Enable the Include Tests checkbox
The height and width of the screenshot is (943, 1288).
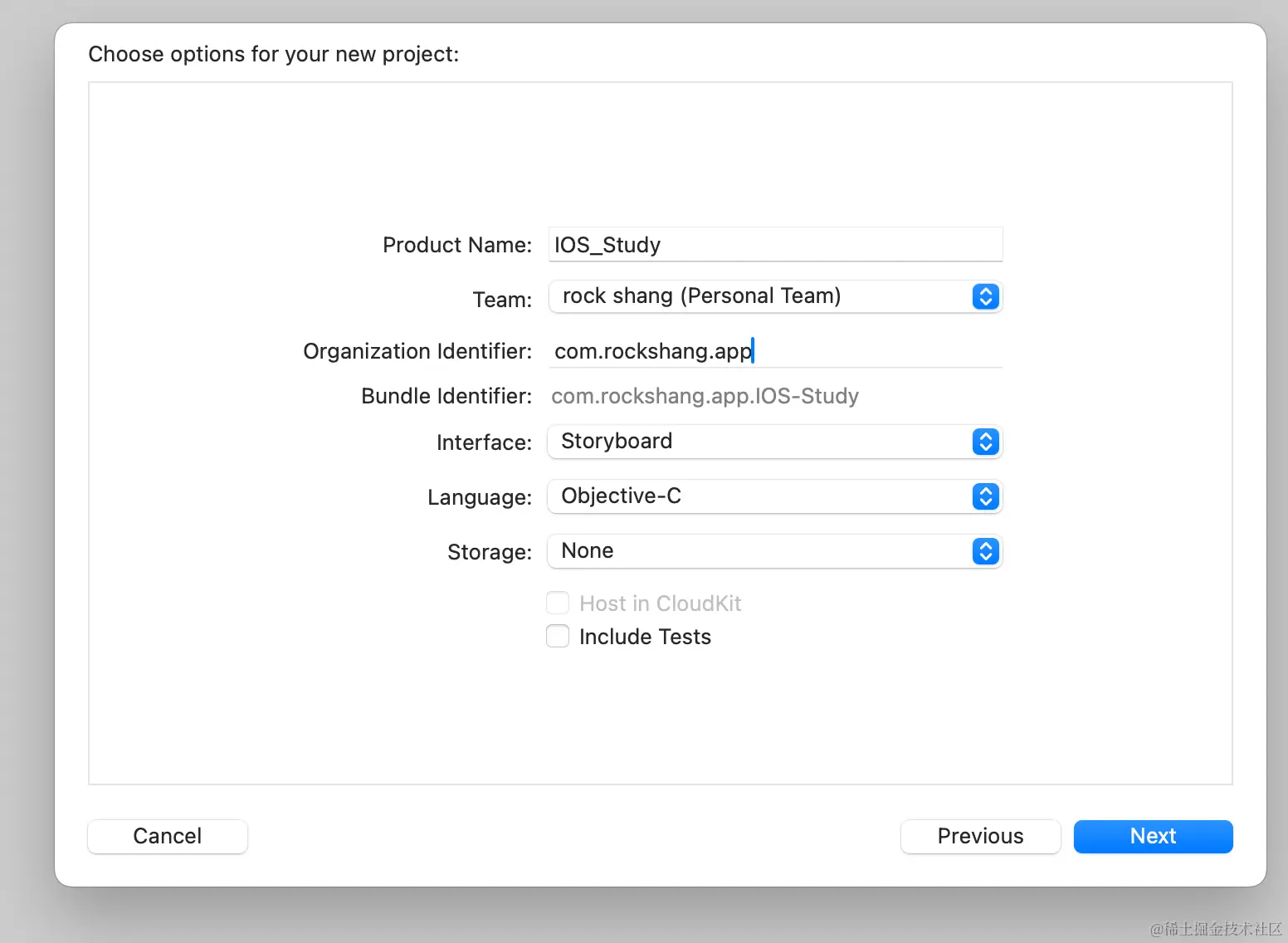[x=558, y=637]
